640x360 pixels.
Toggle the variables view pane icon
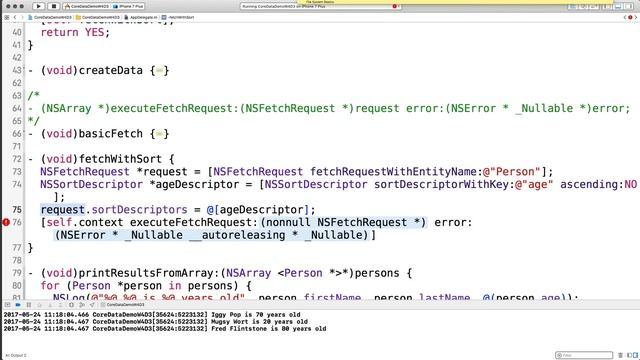point(629,355)
